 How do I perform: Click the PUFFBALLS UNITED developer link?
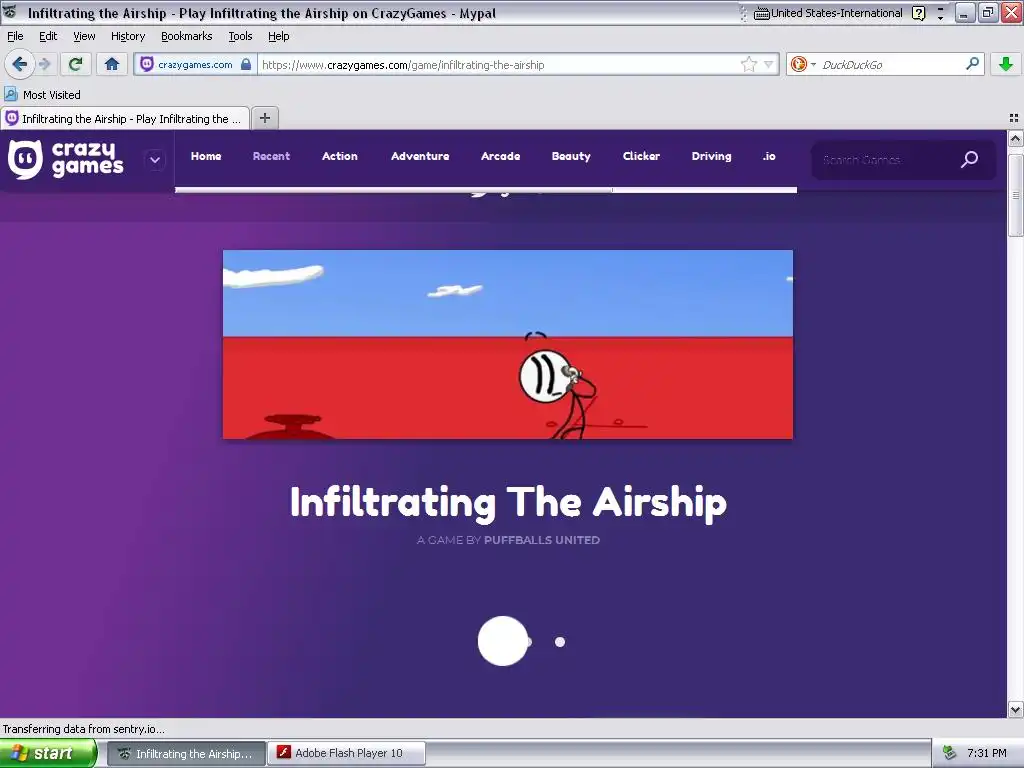point(541,540)
